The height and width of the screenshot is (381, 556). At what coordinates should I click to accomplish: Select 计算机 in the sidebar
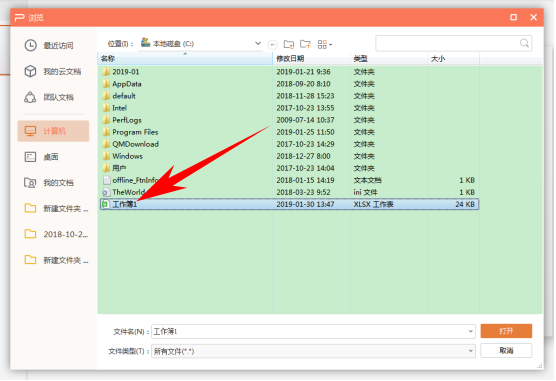point(53,131)
